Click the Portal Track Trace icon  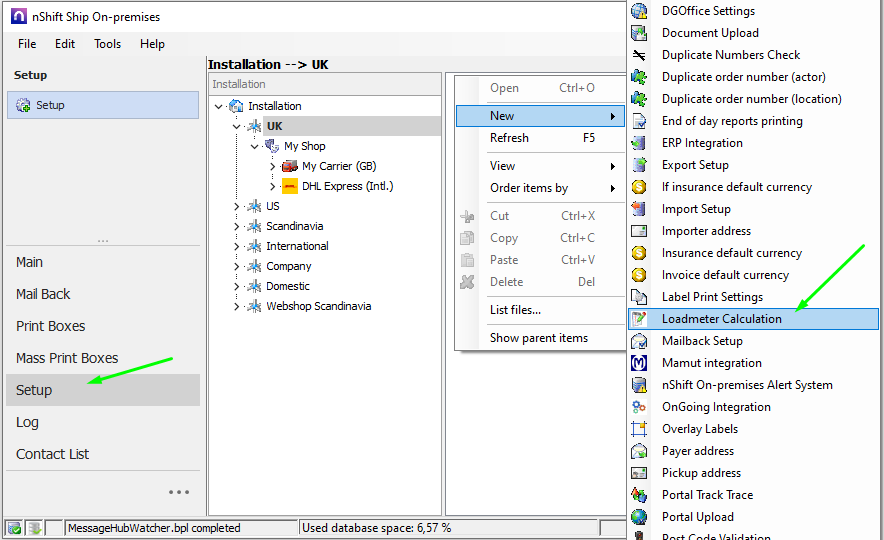[x=640, y=495]
